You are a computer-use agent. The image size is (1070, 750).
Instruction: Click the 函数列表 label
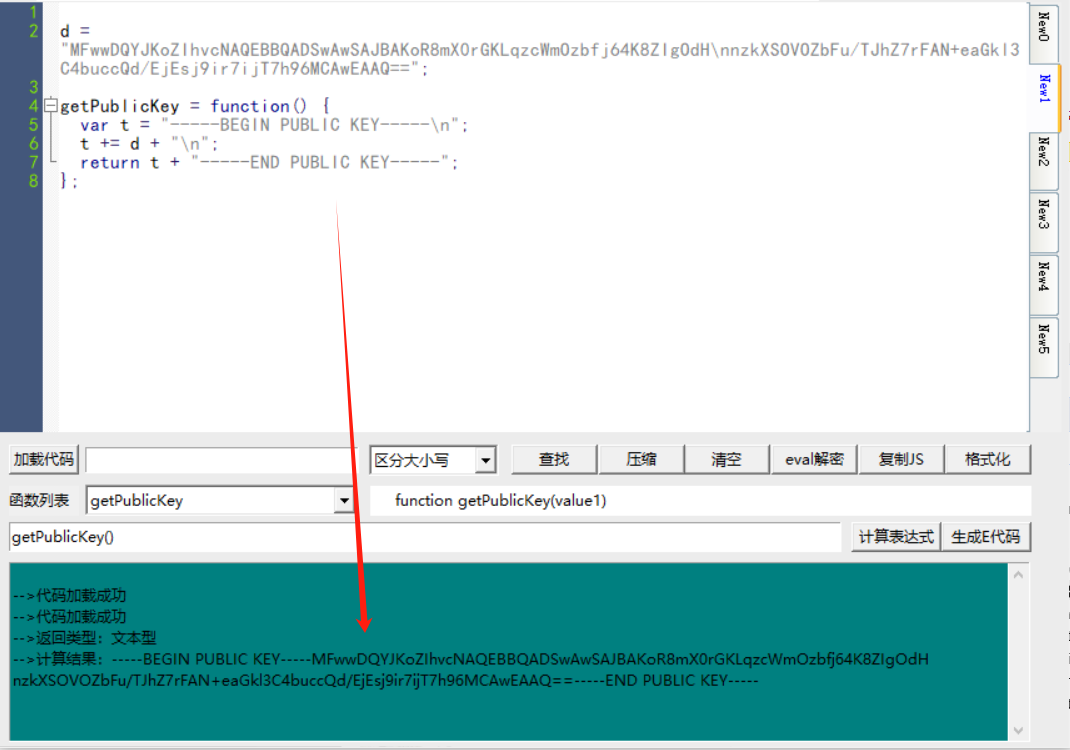click(40, 500)
